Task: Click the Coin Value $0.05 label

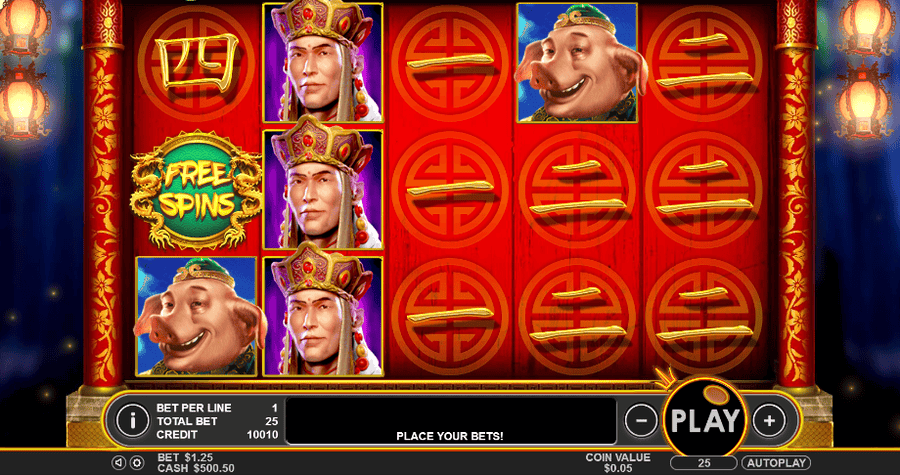Action: pyautogui.click(x=618, y=462)
